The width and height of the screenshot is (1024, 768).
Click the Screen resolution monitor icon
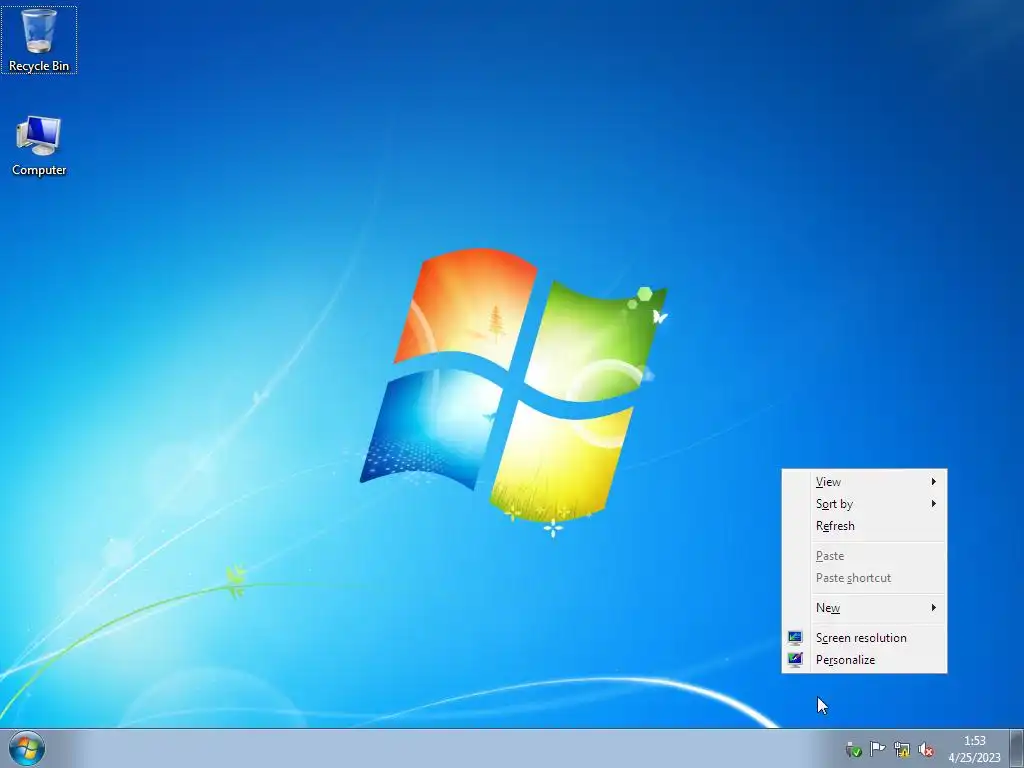pyautogui.click(x=795, y=637)
